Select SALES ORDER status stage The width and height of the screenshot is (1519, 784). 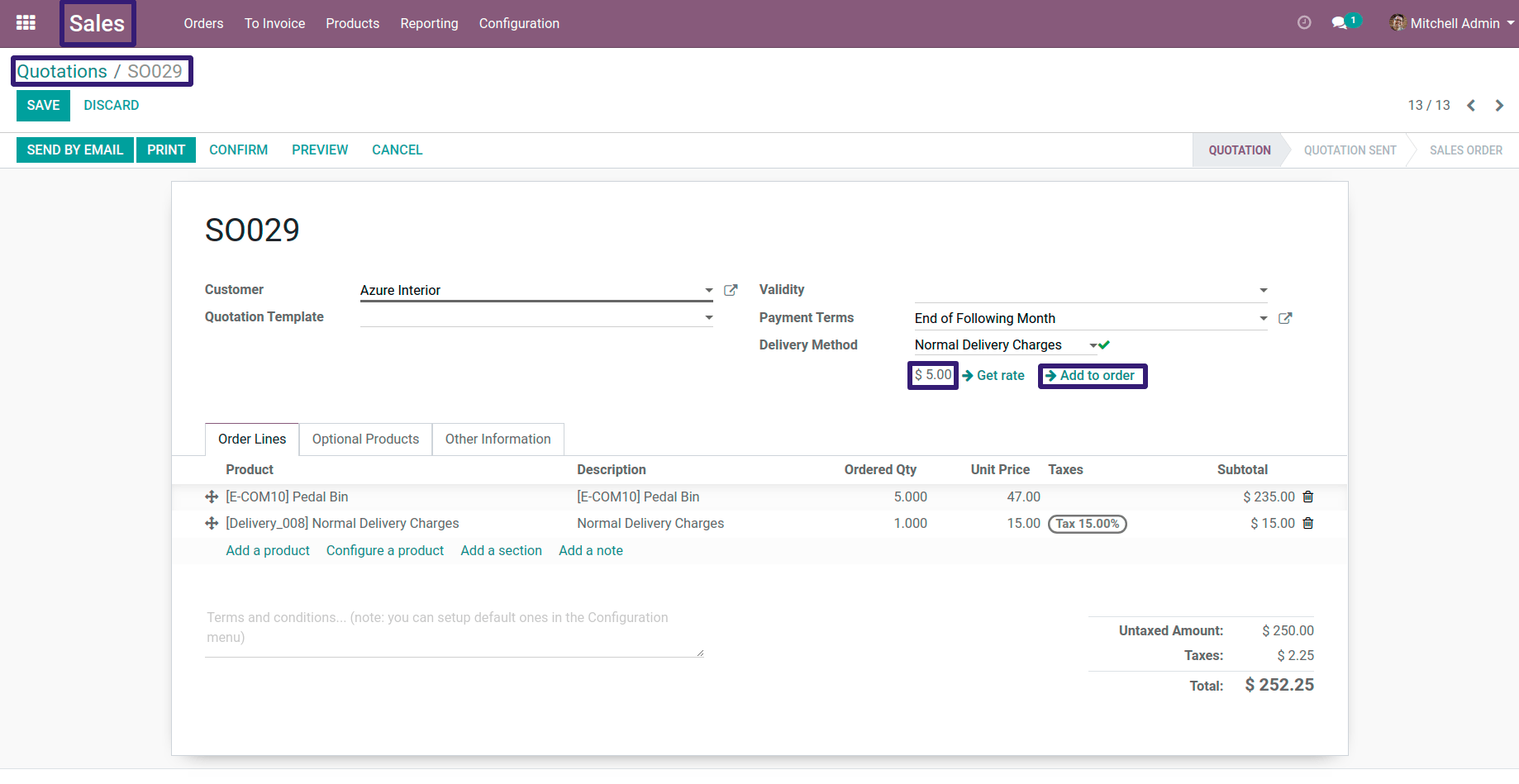pyautogui.click(x=1466, y=150)
